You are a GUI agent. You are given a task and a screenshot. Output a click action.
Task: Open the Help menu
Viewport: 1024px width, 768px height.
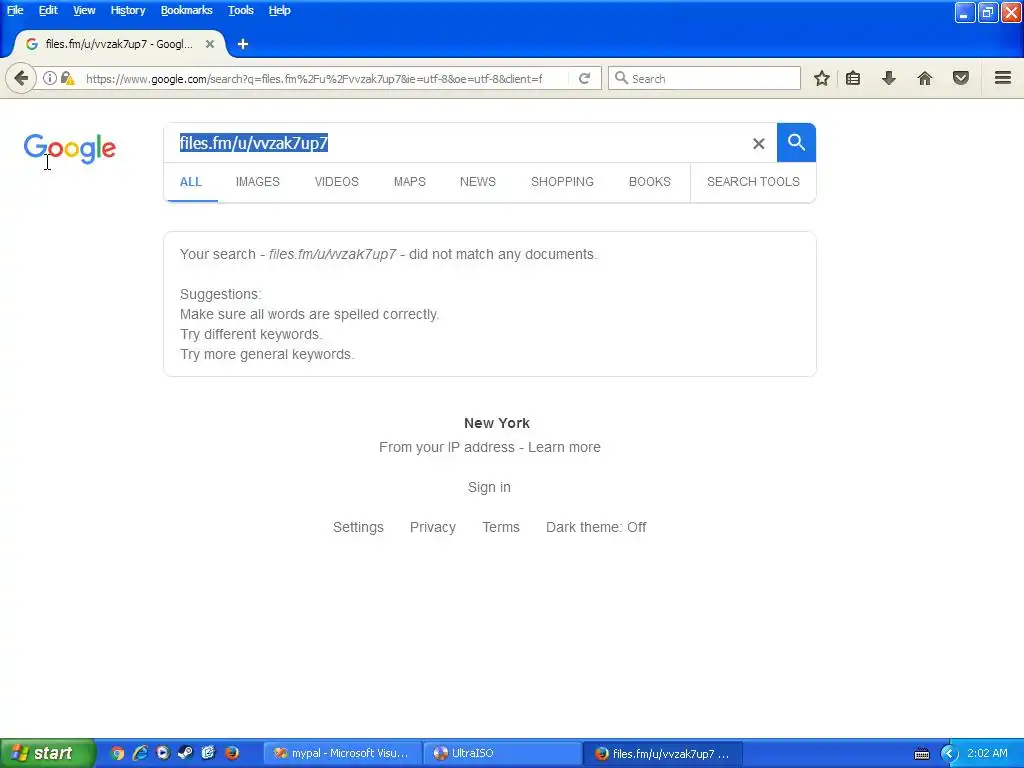(280, 10)
